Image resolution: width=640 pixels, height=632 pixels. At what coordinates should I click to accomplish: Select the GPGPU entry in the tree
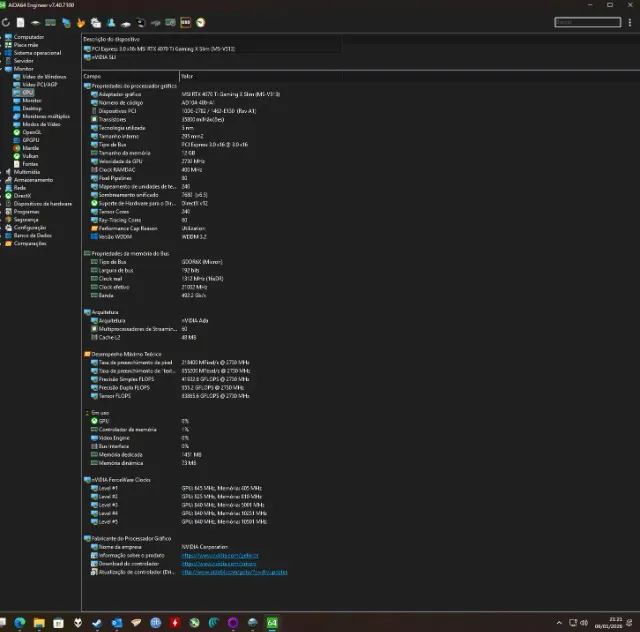31,139
